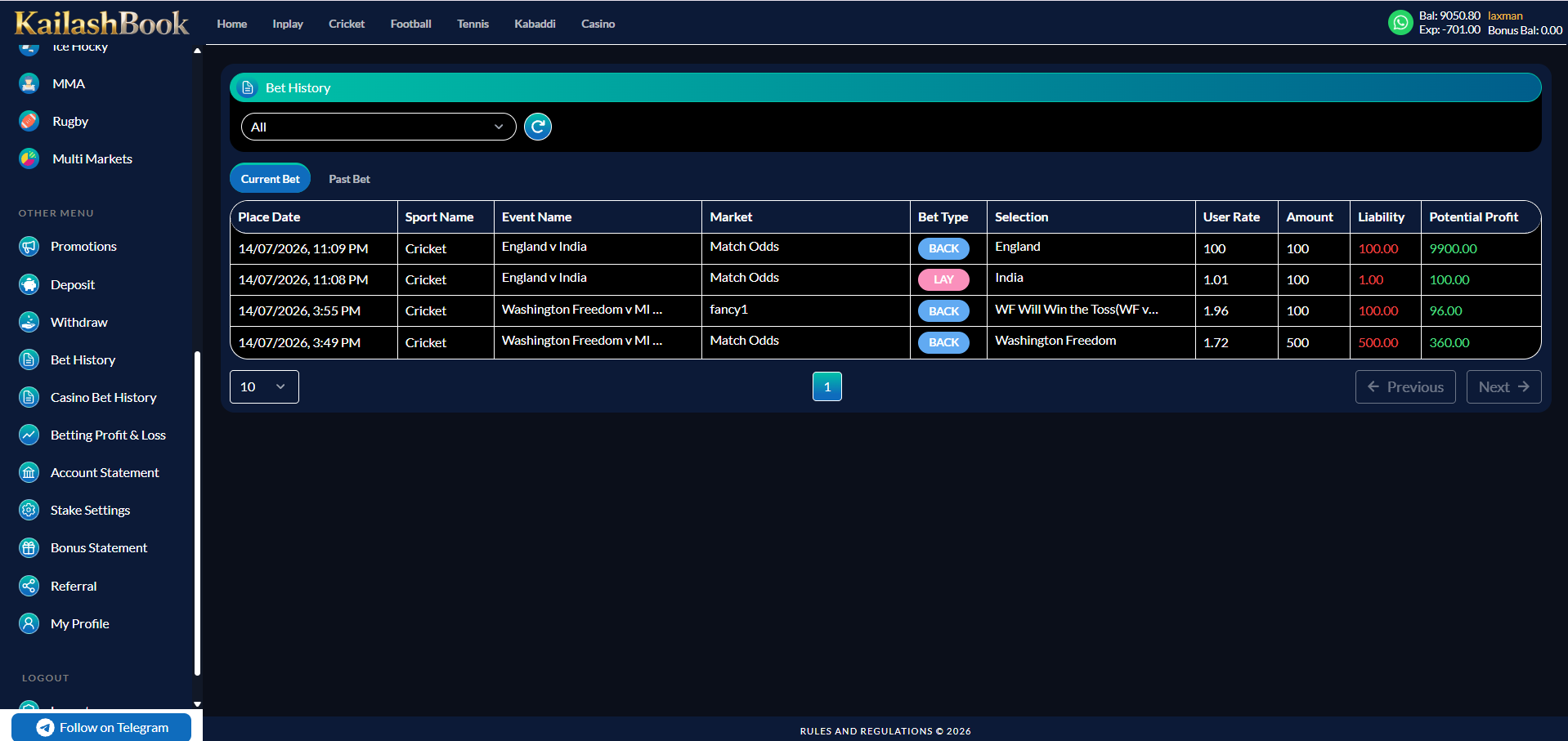Click the Casino Bet History icon
Viewport: 1568px width, 741px height.
pos(29,397)
